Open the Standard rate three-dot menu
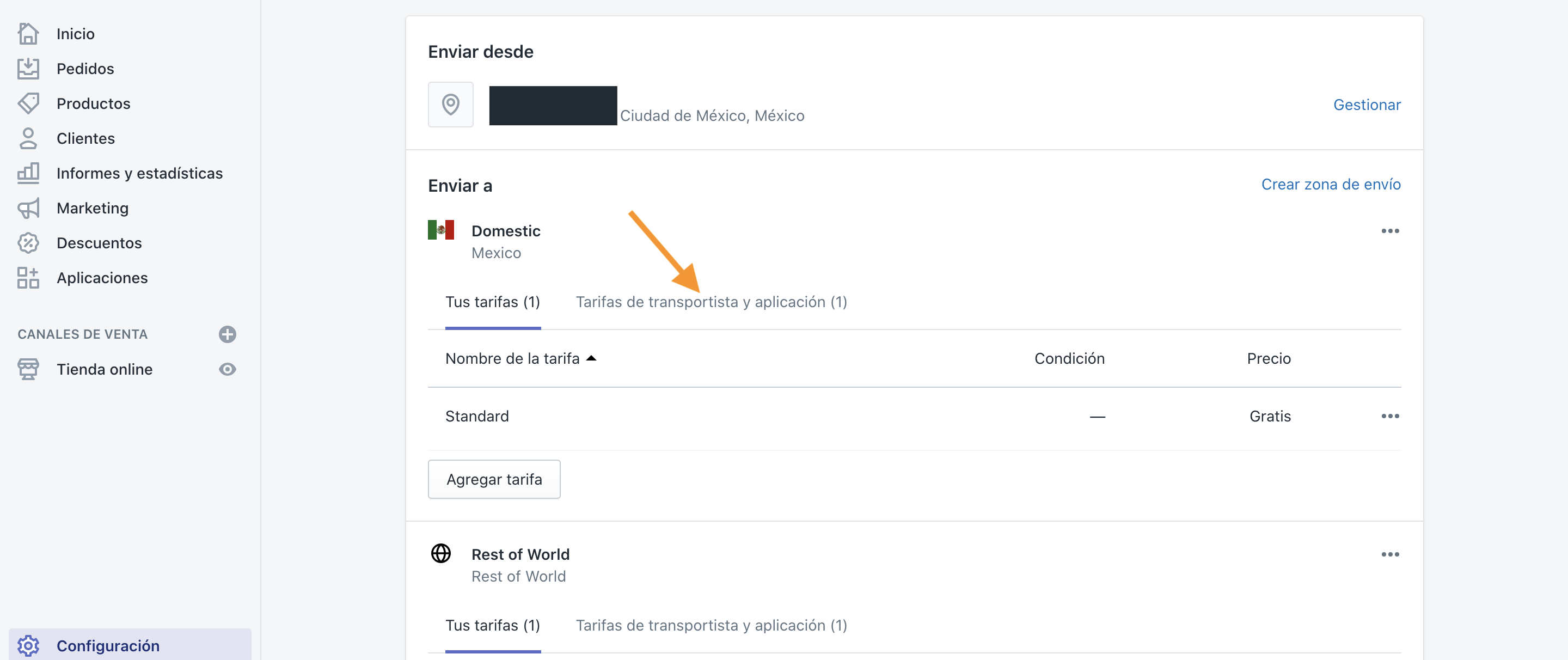Screen dimensions: 1568x660 tap(1389, 416)
